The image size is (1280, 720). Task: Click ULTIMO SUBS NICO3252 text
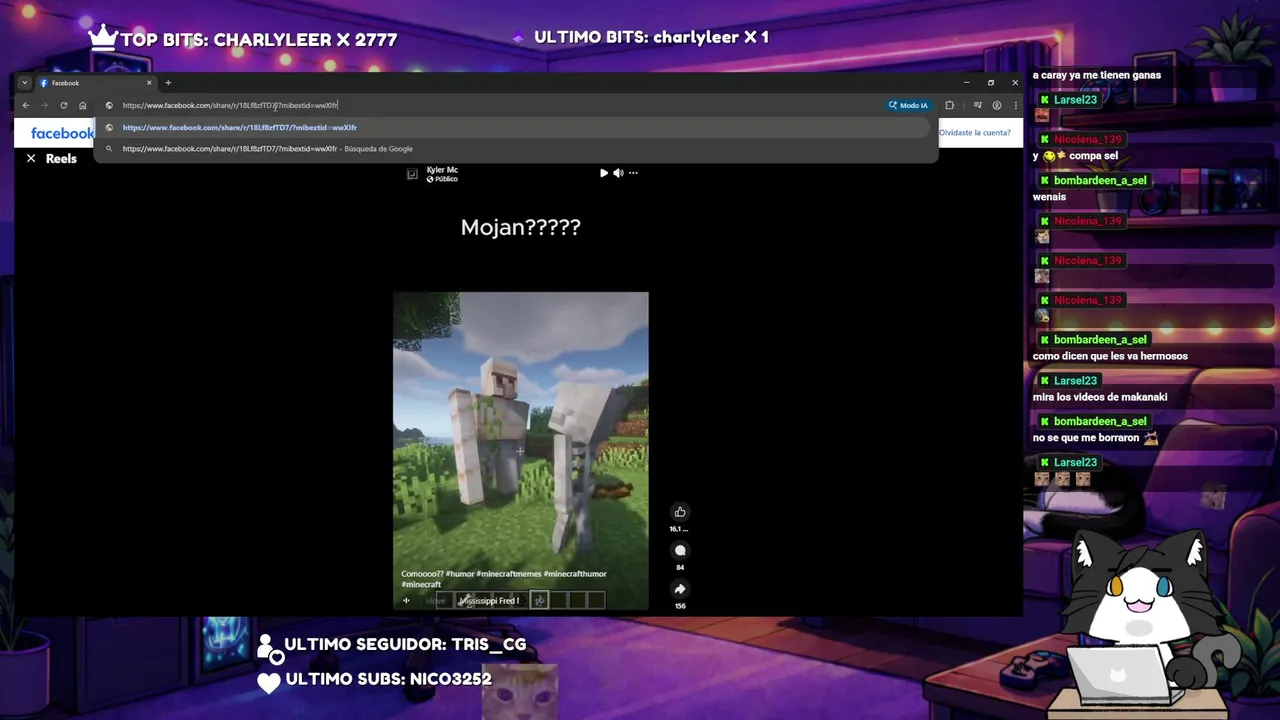click(388, 679)
